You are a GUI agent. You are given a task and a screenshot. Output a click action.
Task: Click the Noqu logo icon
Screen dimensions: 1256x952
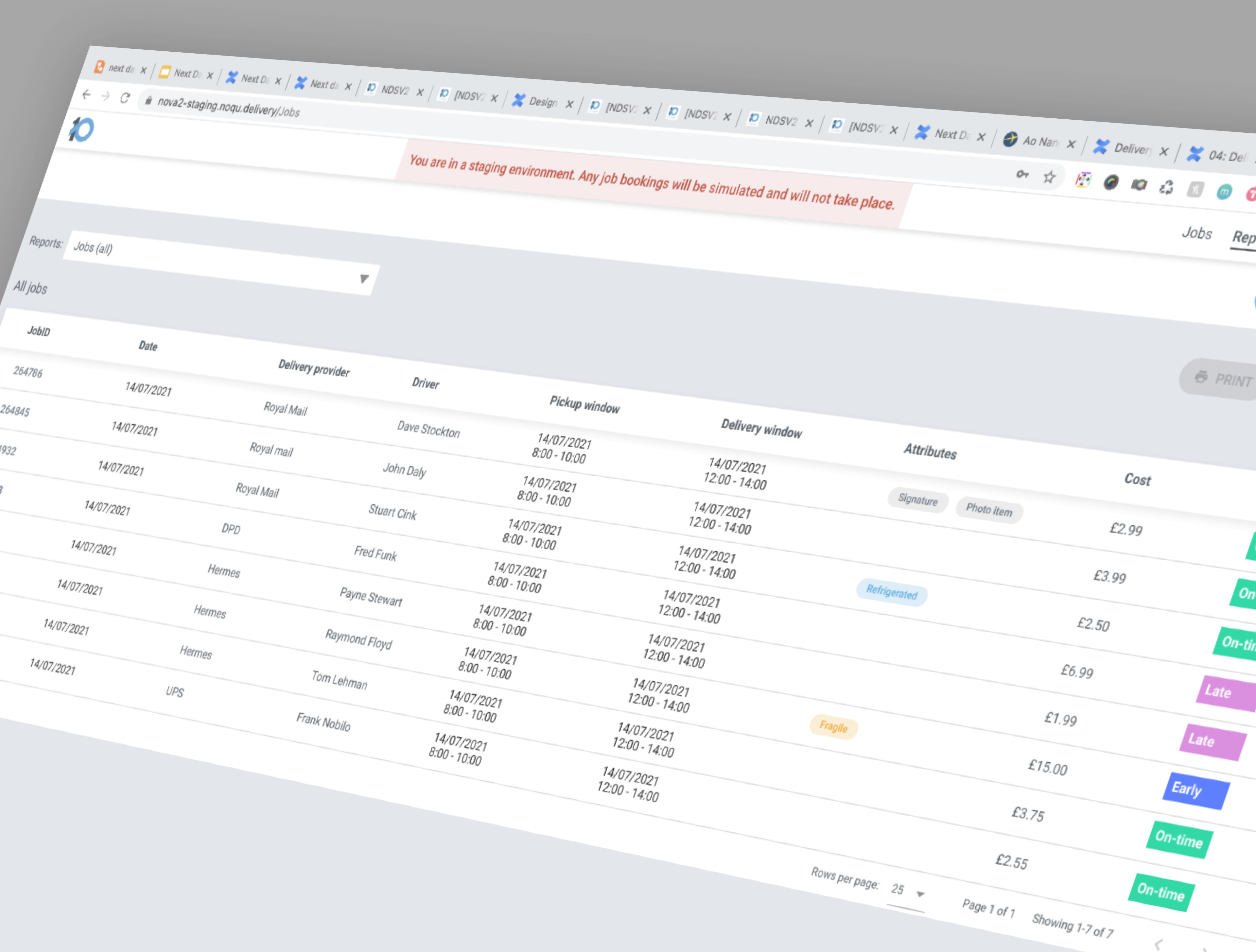[x=82, y=129]
